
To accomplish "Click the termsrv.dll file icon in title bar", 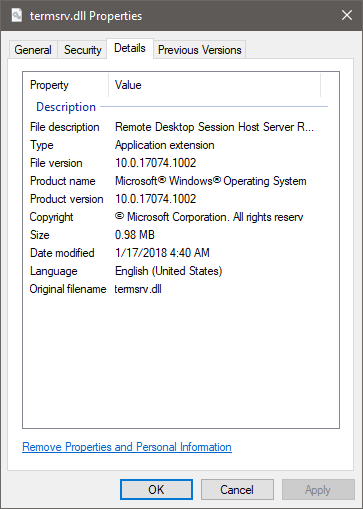I will coord(17,16).
